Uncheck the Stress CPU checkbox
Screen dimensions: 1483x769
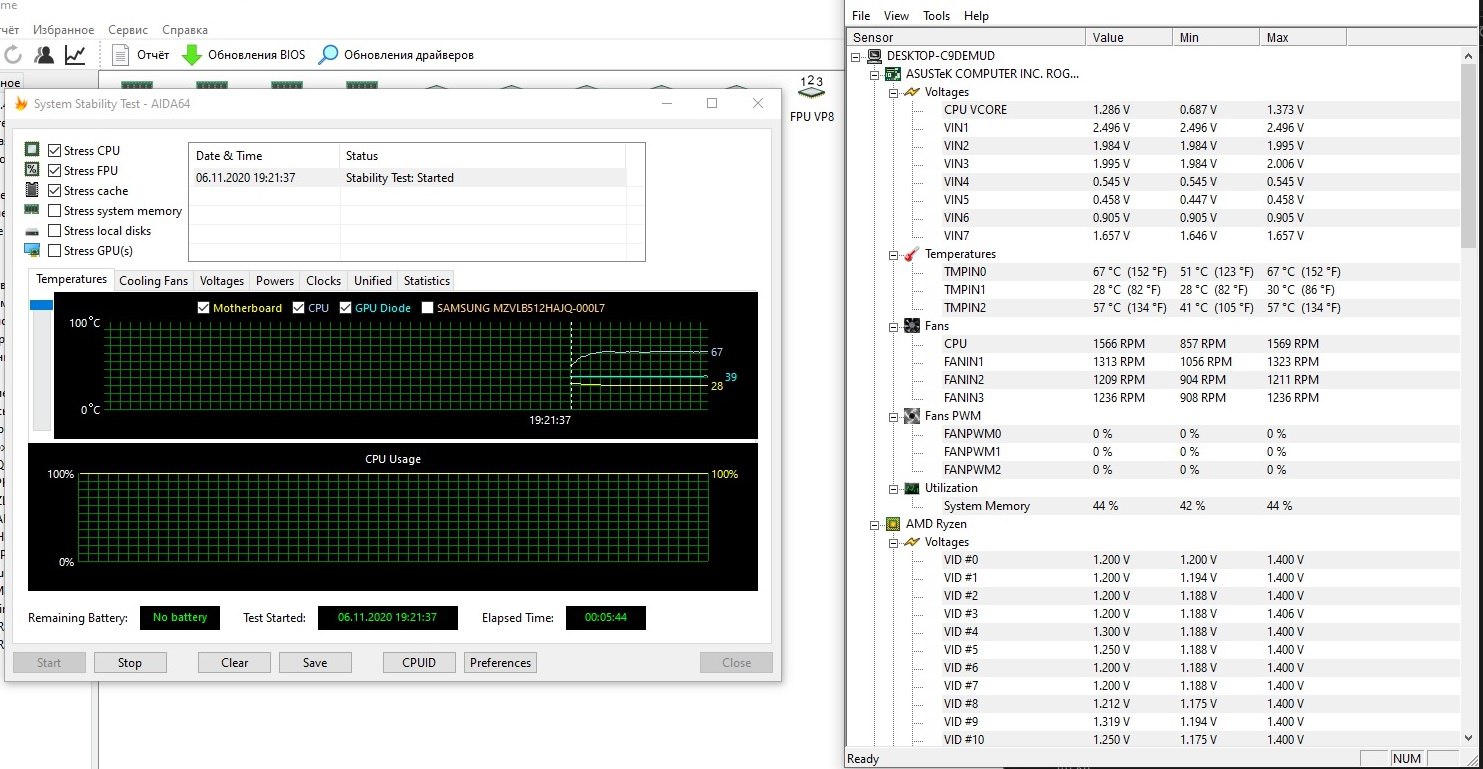coord(55,150)
